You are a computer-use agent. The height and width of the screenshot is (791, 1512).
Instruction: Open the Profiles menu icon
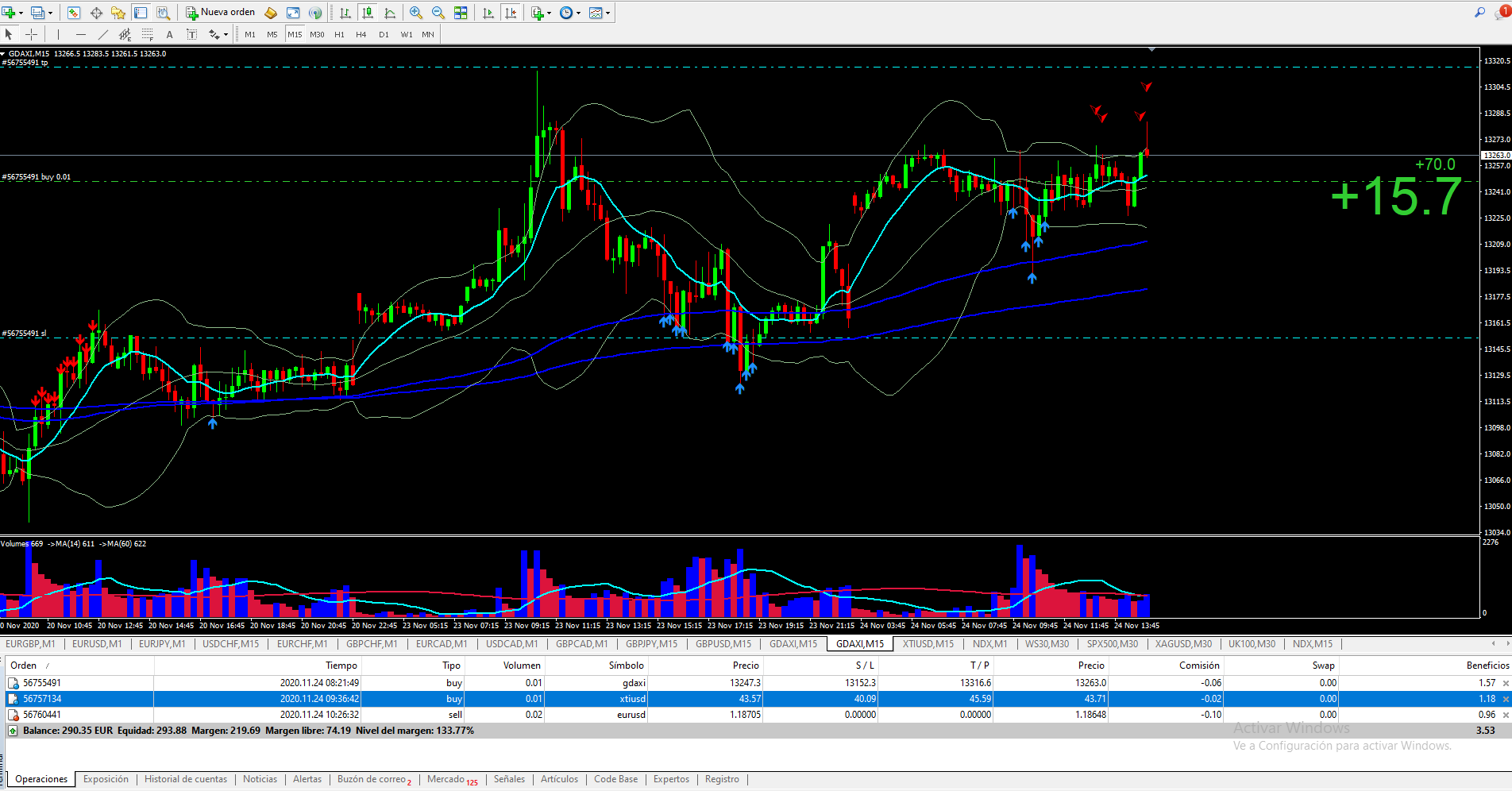pos(37,13)
